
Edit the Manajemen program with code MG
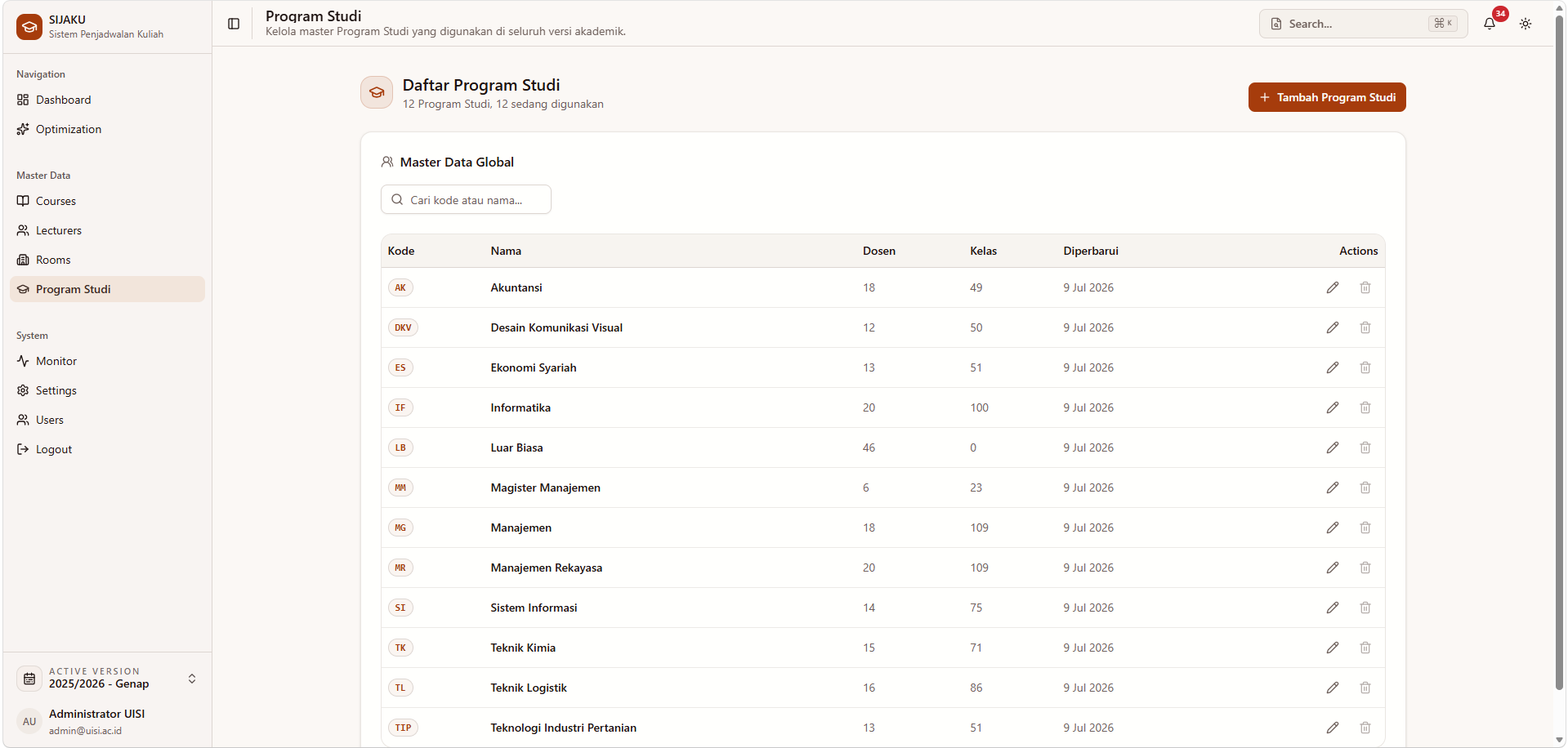[x=1333, y=528]
